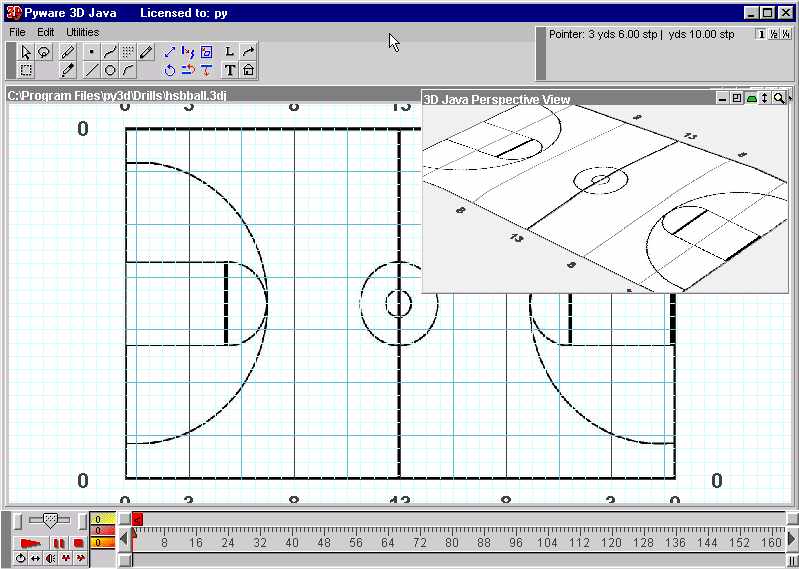The height and width of the screenshot is (569, 799).
Task: Select the arrow selection tool
Action: pos(27,52)
